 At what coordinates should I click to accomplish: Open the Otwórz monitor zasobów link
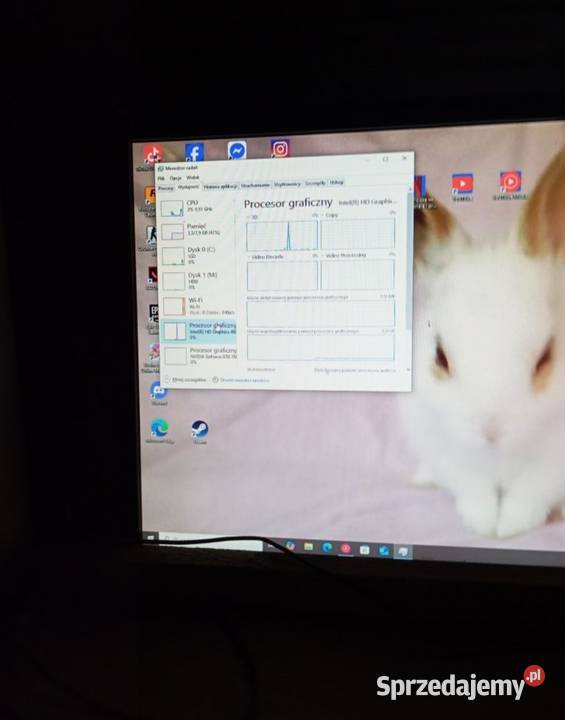241,380
